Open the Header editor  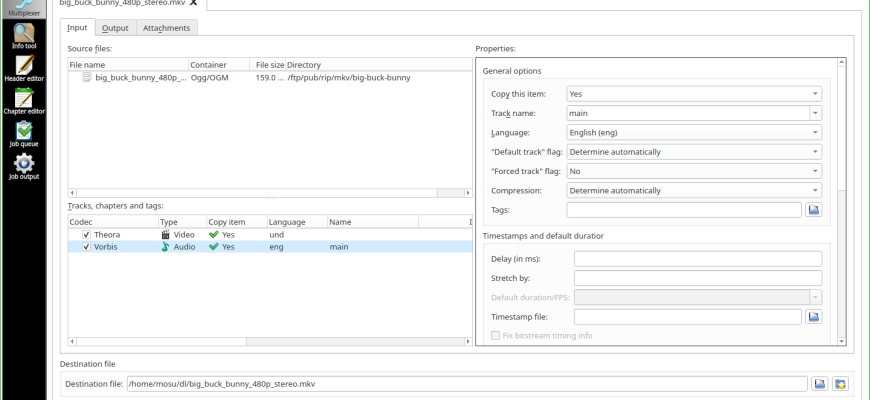tap(24, 69)
